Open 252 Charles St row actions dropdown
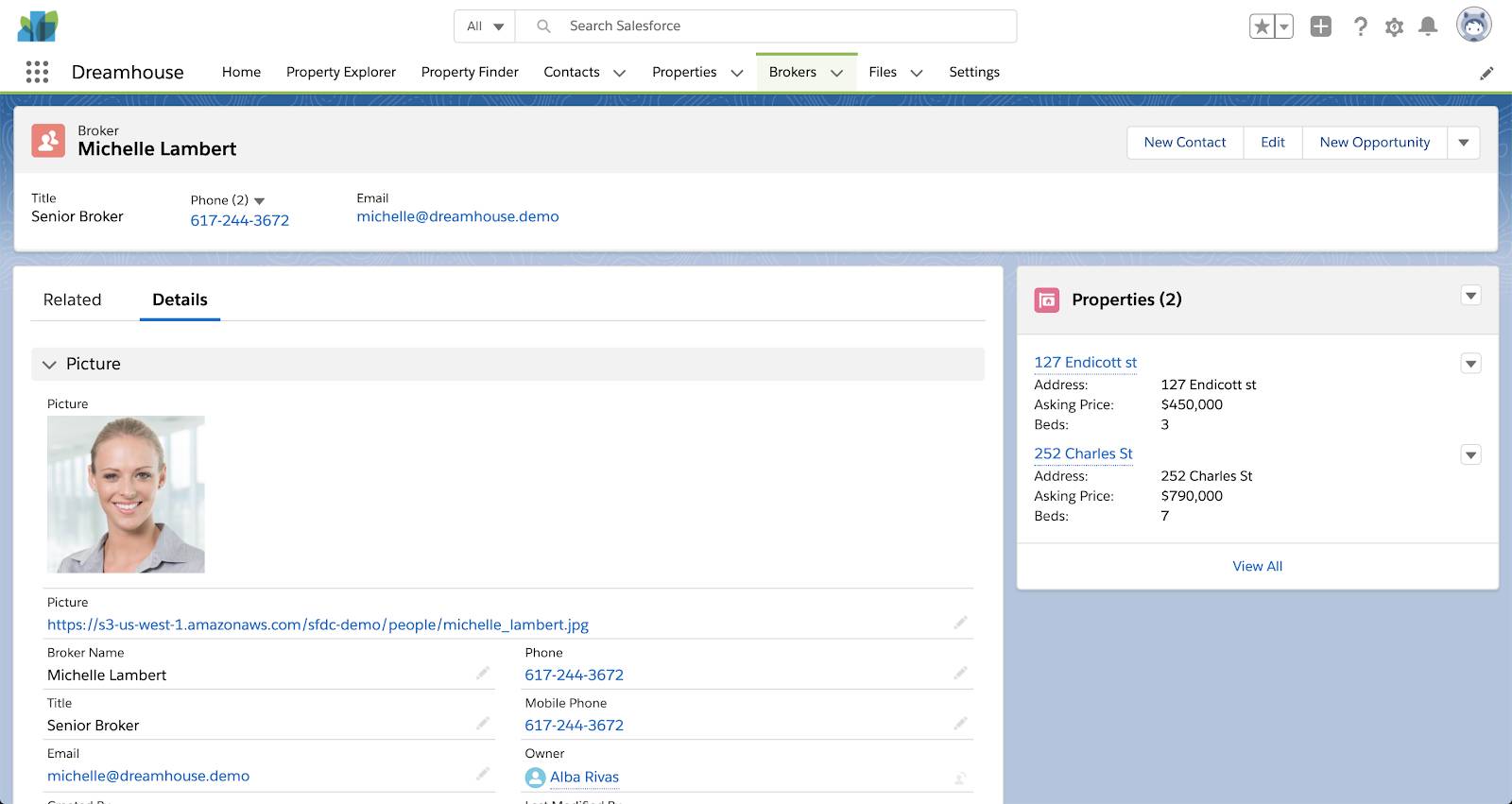The image size is (1512, 804). coord(1471,455)
